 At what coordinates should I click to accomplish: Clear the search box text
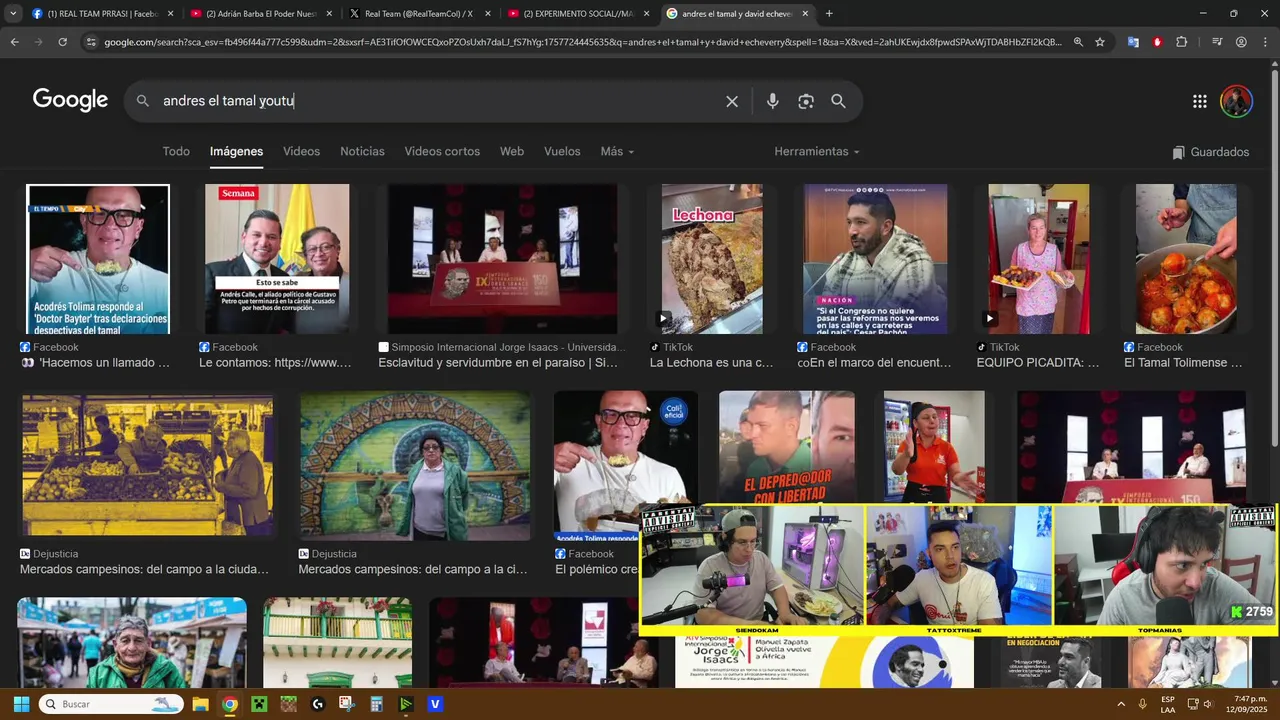tap(732, 101)
